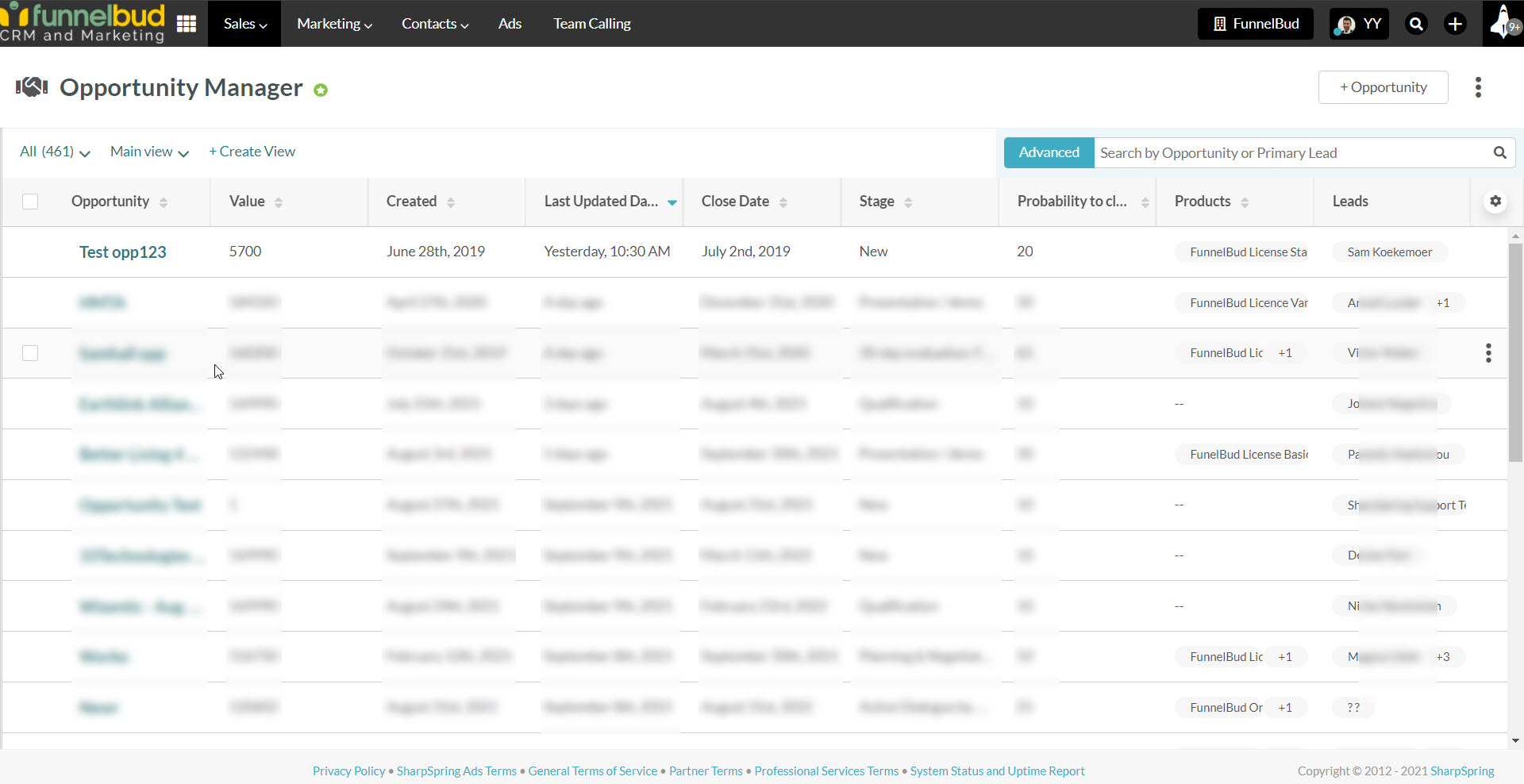Click the handshake Opportunity Manager icon
Viewport: 1524px width, 784px height.
coord(32,86)
